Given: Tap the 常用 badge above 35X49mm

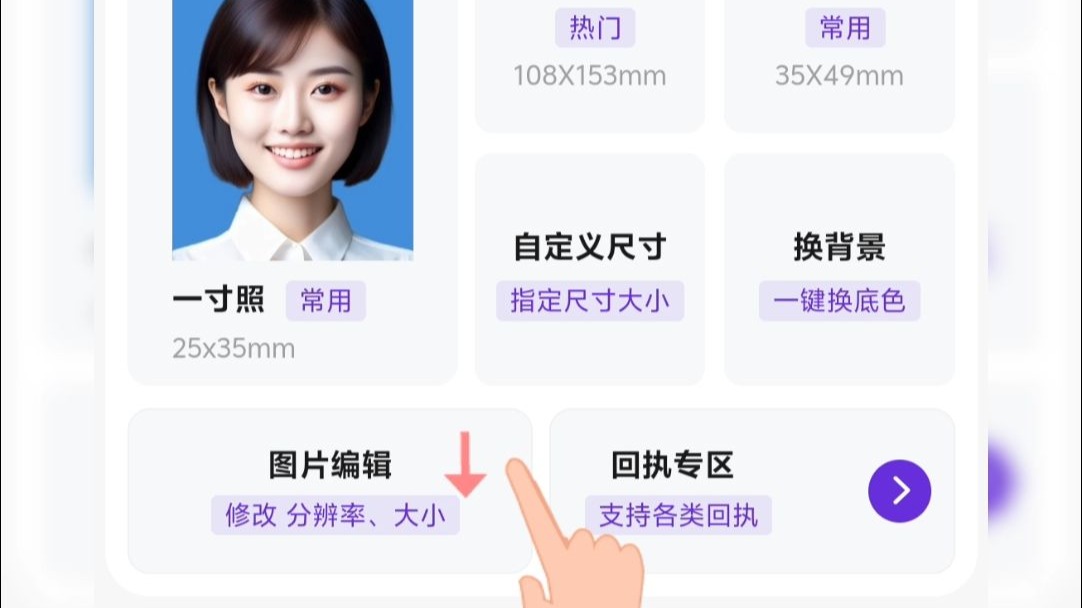Looking at the screenshot, I should tap(845, 28).
